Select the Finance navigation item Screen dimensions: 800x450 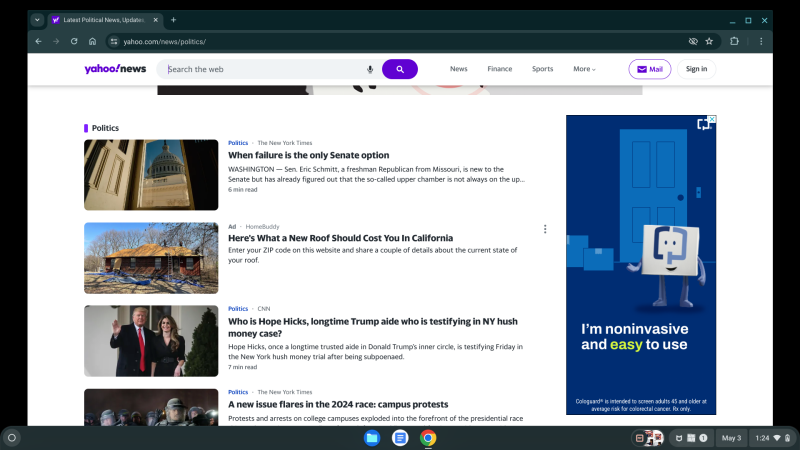(499, 69)
